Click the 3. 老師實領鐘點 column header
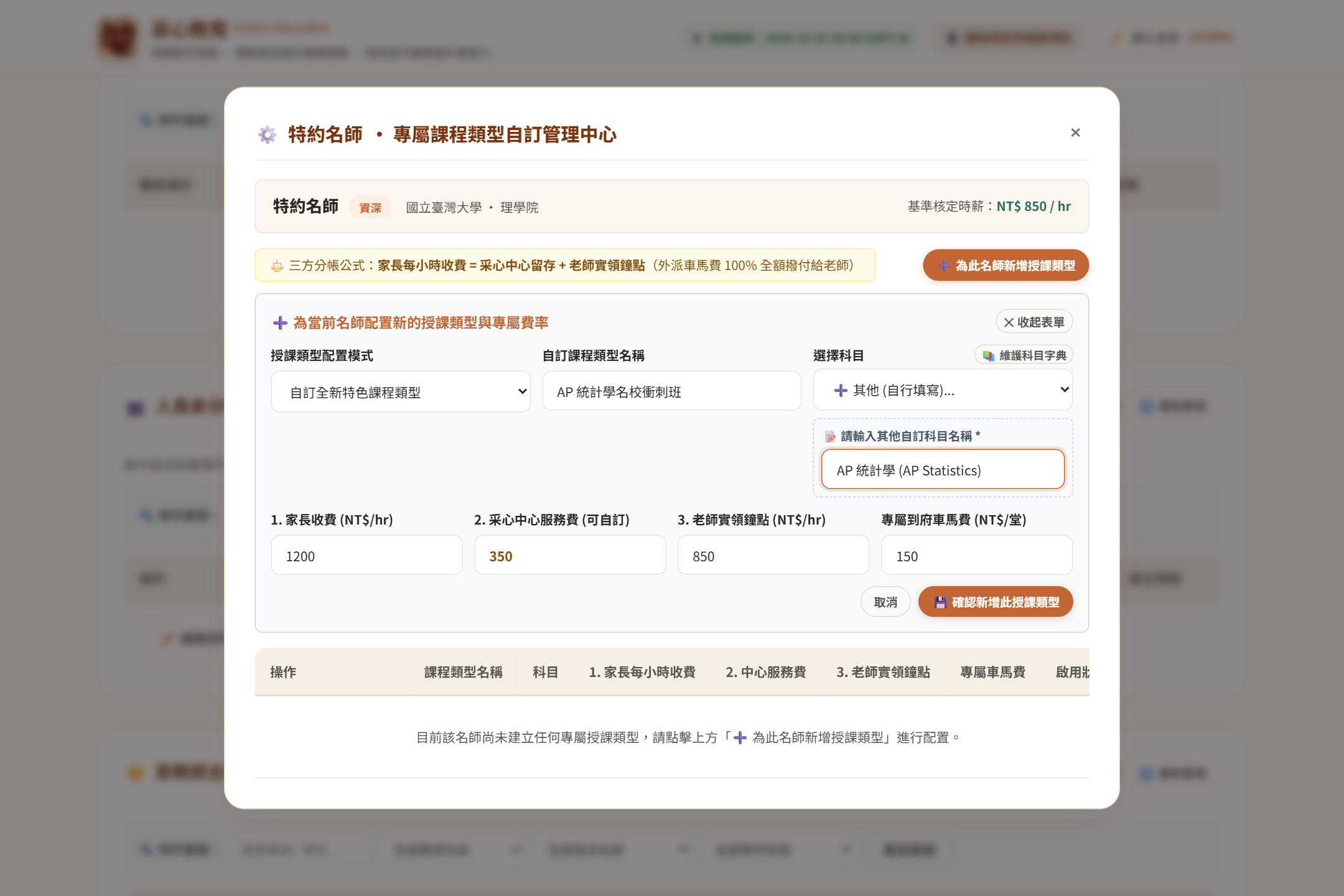This screenshot has width=1344, height=896. [883, 672]
